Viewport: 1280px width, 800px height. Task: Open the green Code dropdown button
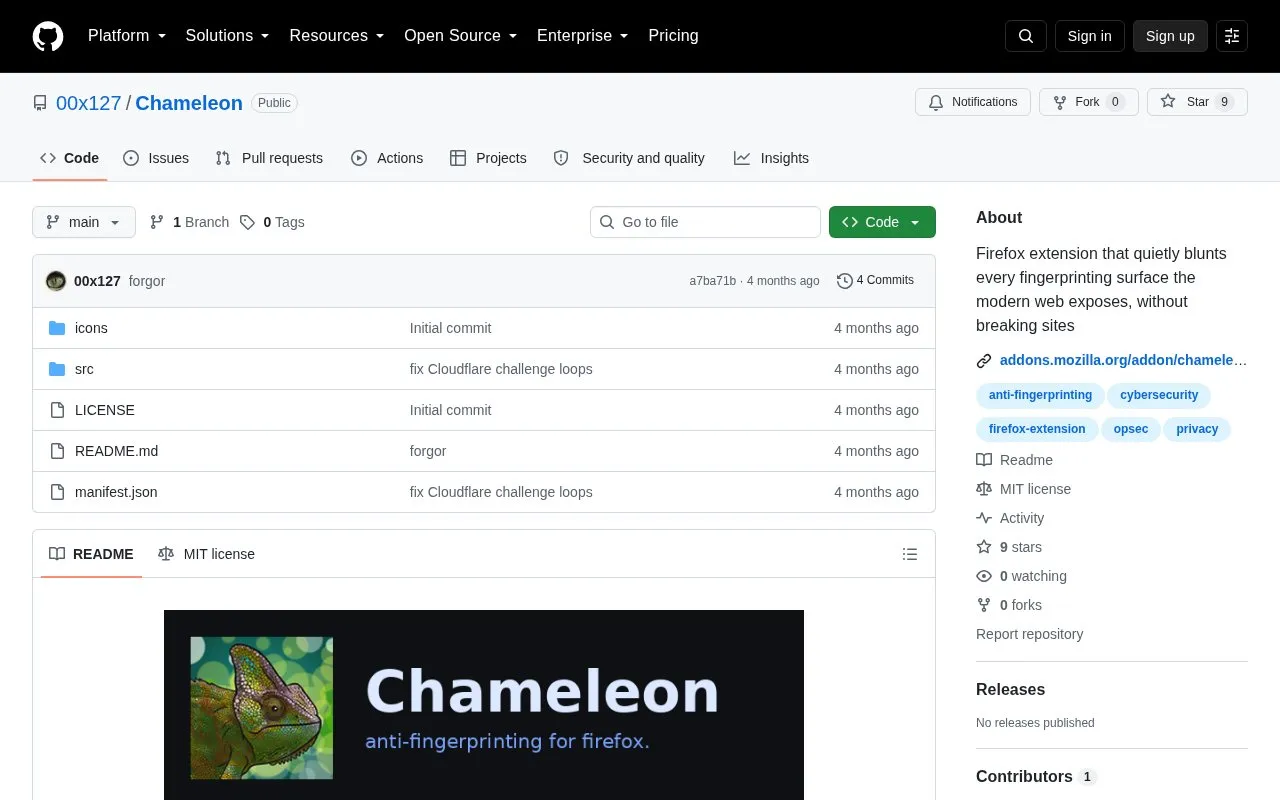click(x=882, y=222)
